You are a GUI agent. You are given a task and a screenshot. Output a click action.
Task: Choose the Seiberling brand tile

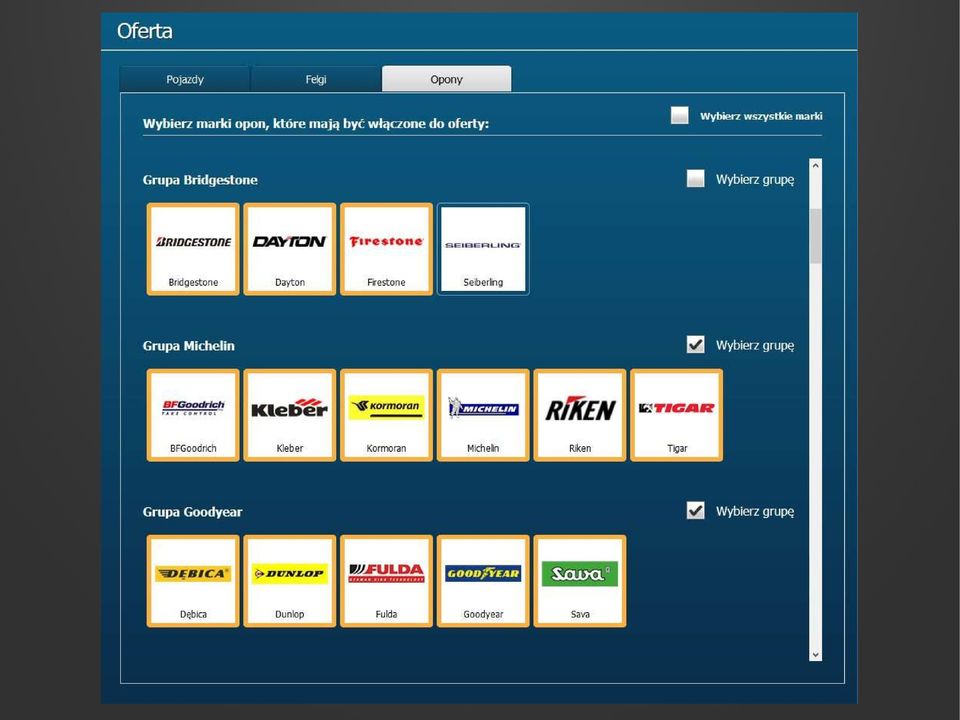483,249
